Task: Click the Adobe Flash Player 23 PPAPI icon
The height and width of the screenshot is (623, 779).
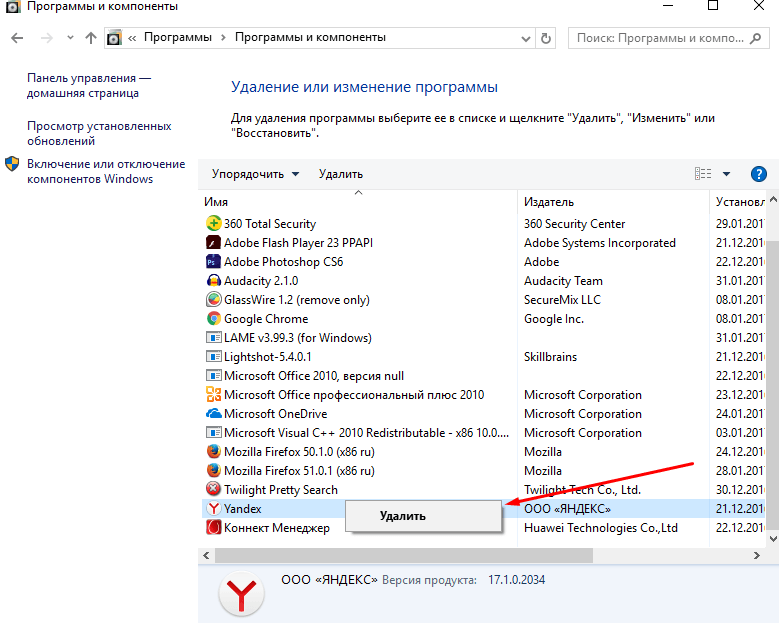Action: click(x=213, y=242)
